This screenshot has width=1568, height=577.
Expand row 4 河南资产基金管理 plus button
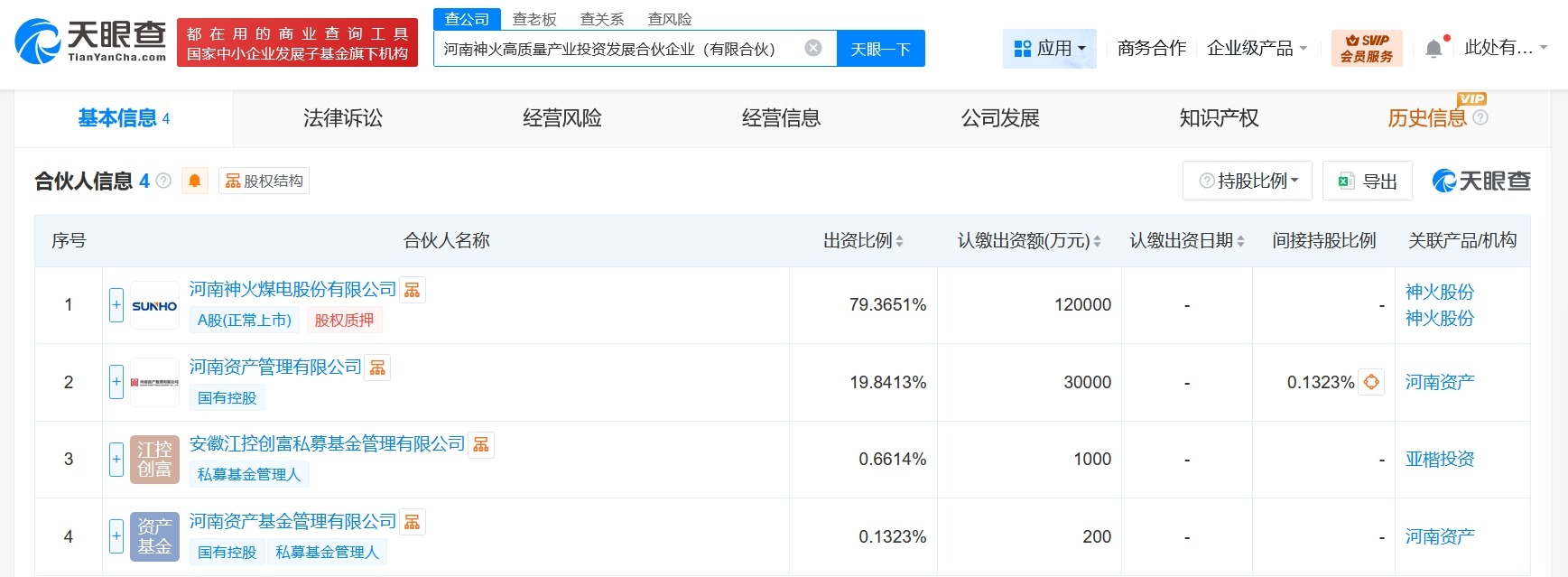[x=116, y=536]
